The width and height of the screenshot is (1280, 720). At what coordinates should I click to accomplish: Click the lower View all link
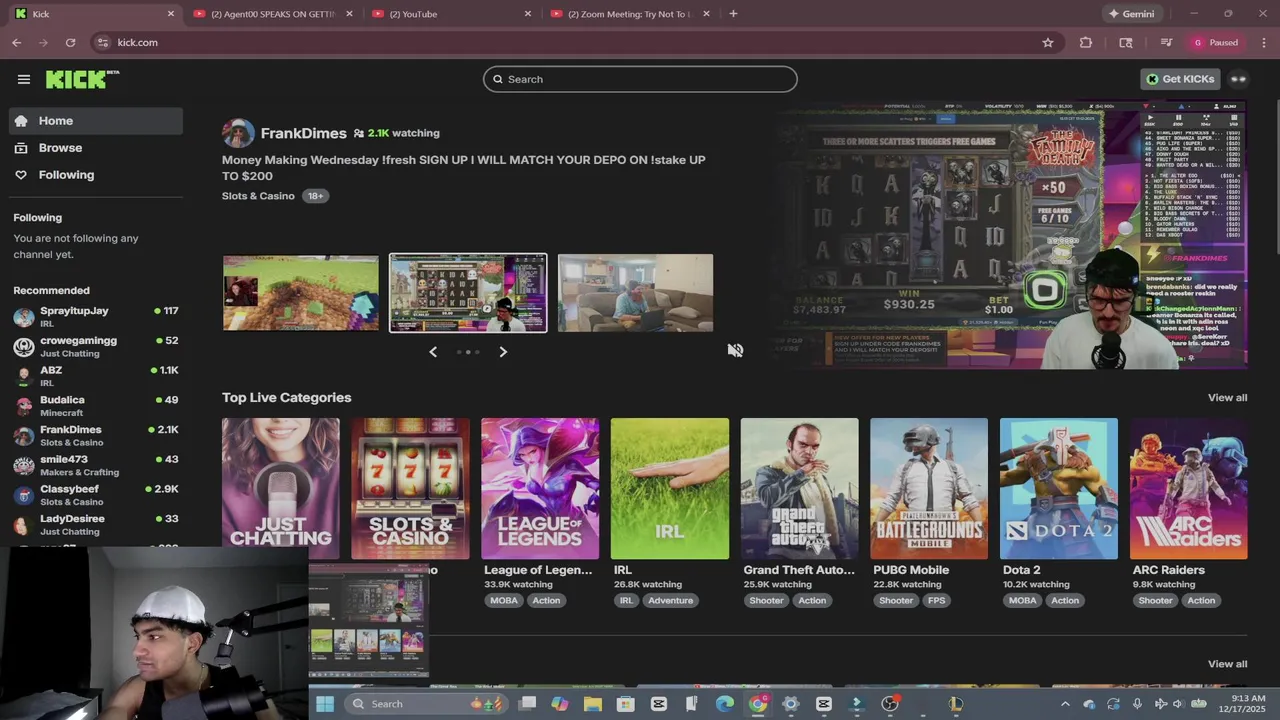pos(1227,664)
